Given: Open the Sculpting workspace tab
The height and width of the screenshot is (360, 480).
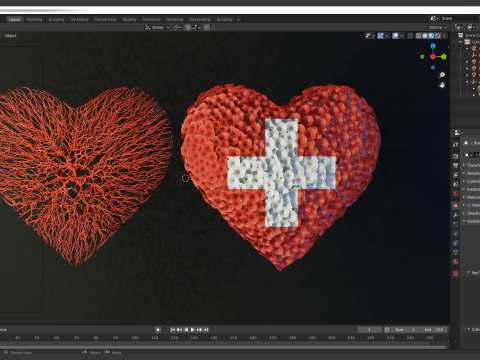Looking at the screenshot, I should [56, 19].
